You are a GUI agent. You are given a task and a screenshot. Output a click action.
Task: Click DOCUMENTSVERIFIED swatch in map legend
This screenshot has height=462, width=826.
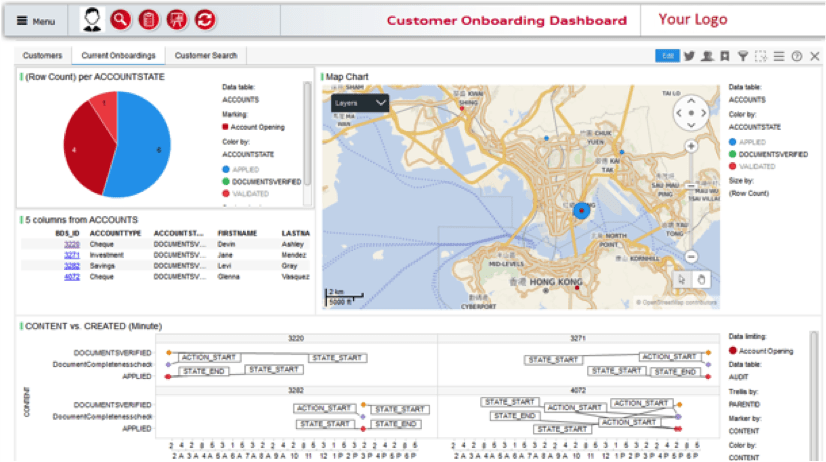point(732,154)
